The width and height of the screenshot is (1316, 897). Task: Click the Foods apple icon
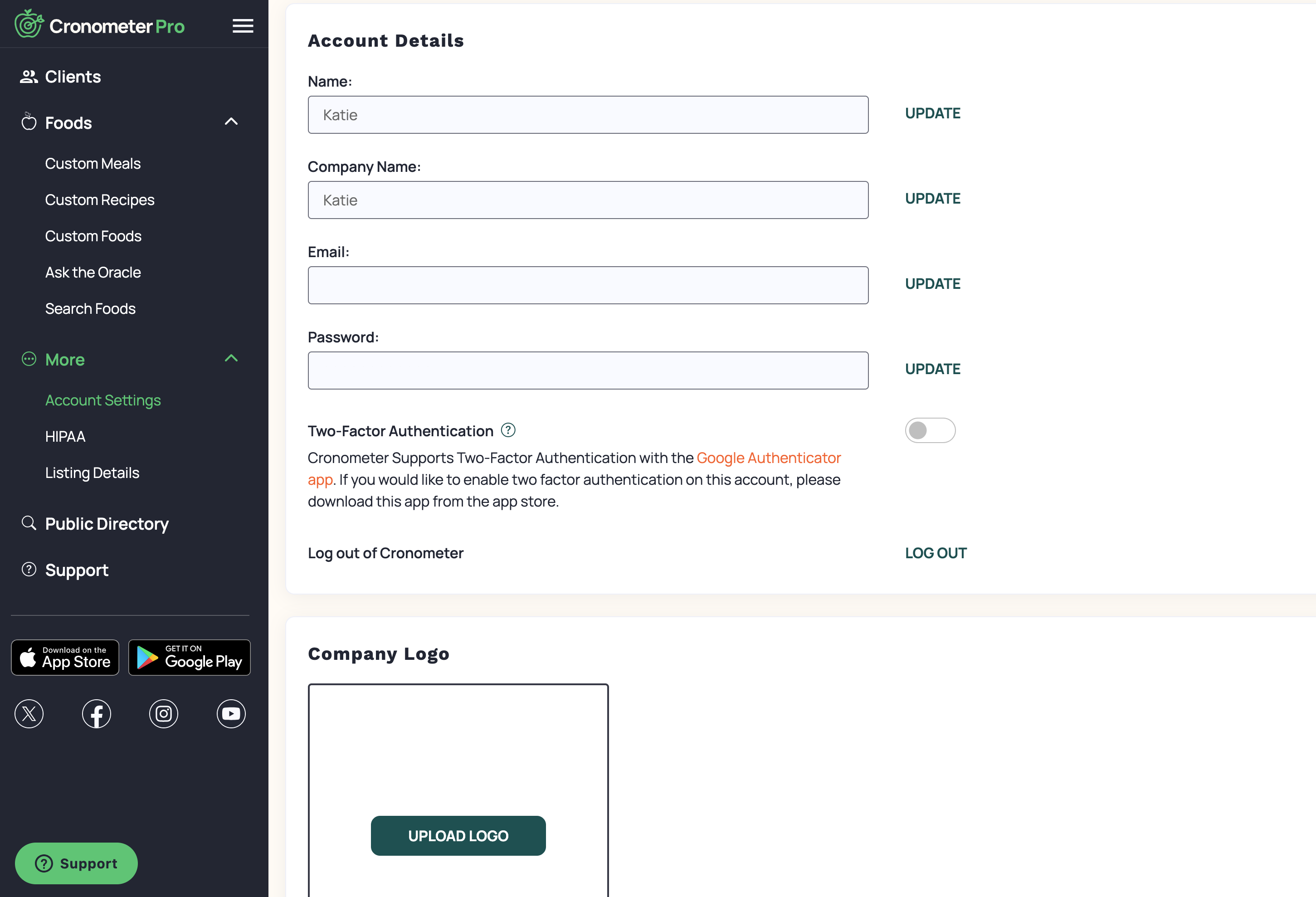29,122
